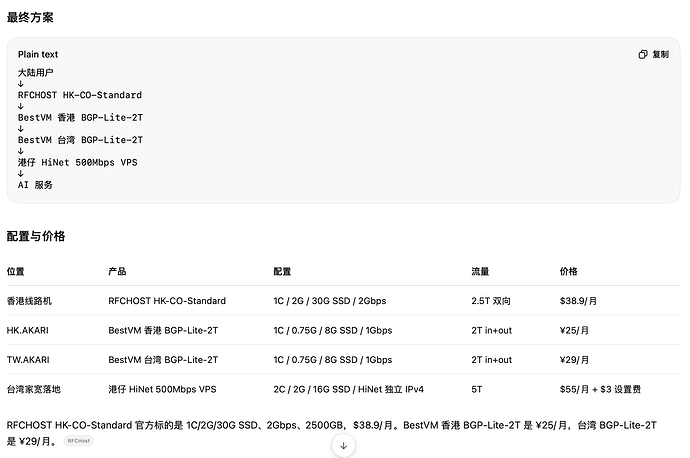Click the 配置 column header
The width and height of the screenshot is (690, 458).
click(x=282, y=271)
